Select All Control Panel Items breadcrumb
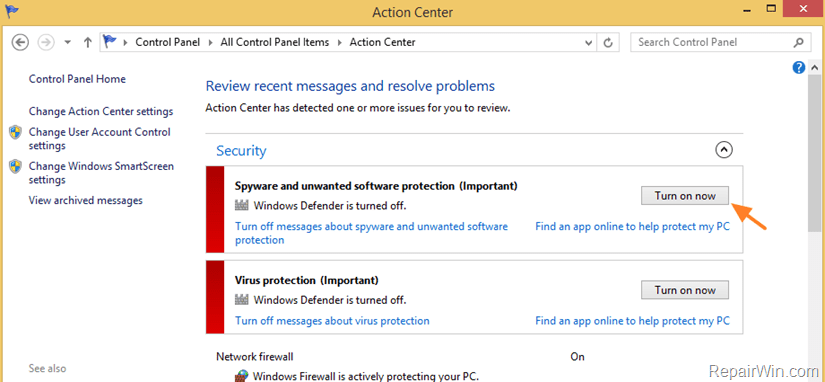The image size is (825, 382). click(x=275, y=42)
